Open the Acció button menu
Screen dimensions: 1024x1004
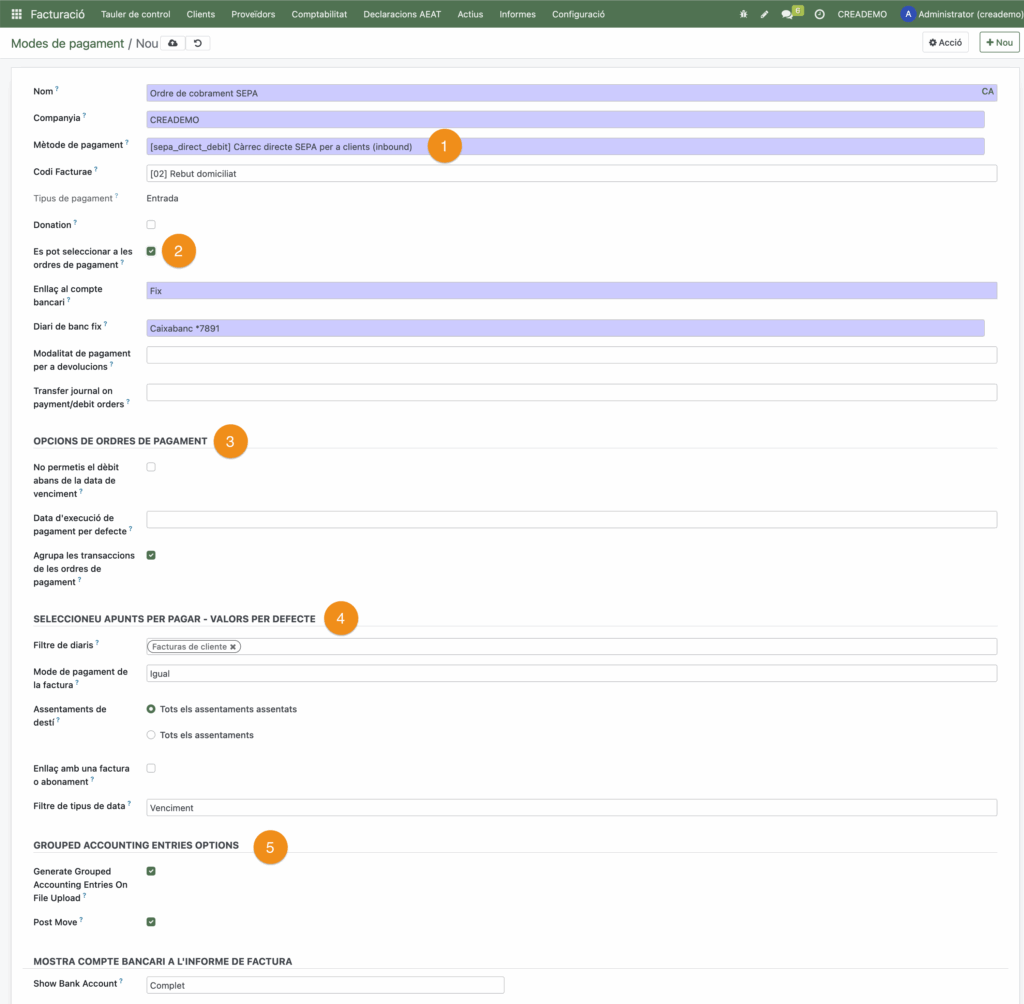(x=945, y=42)
